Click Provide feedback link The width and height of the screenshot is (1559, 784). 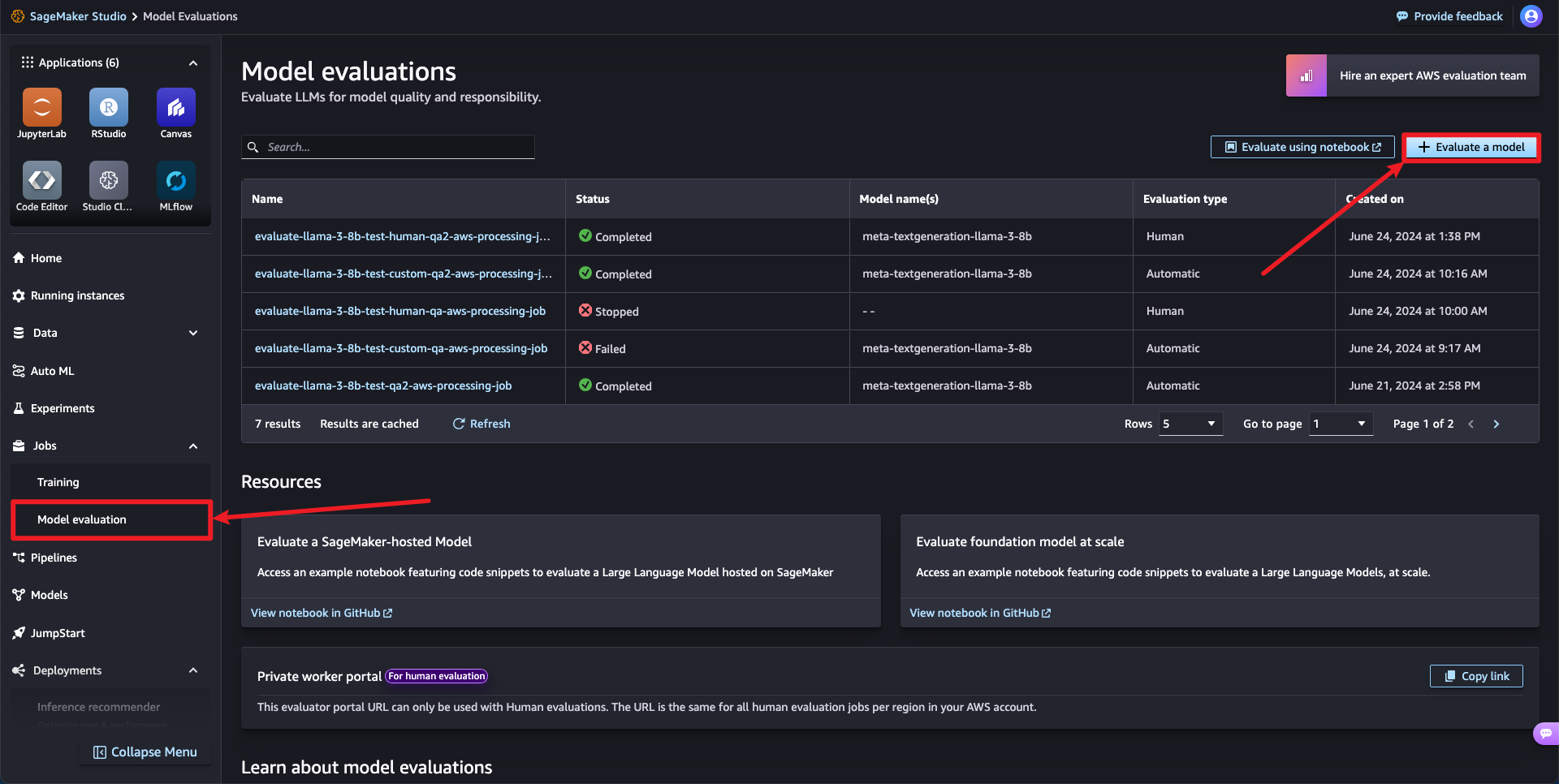point(1449,16)
